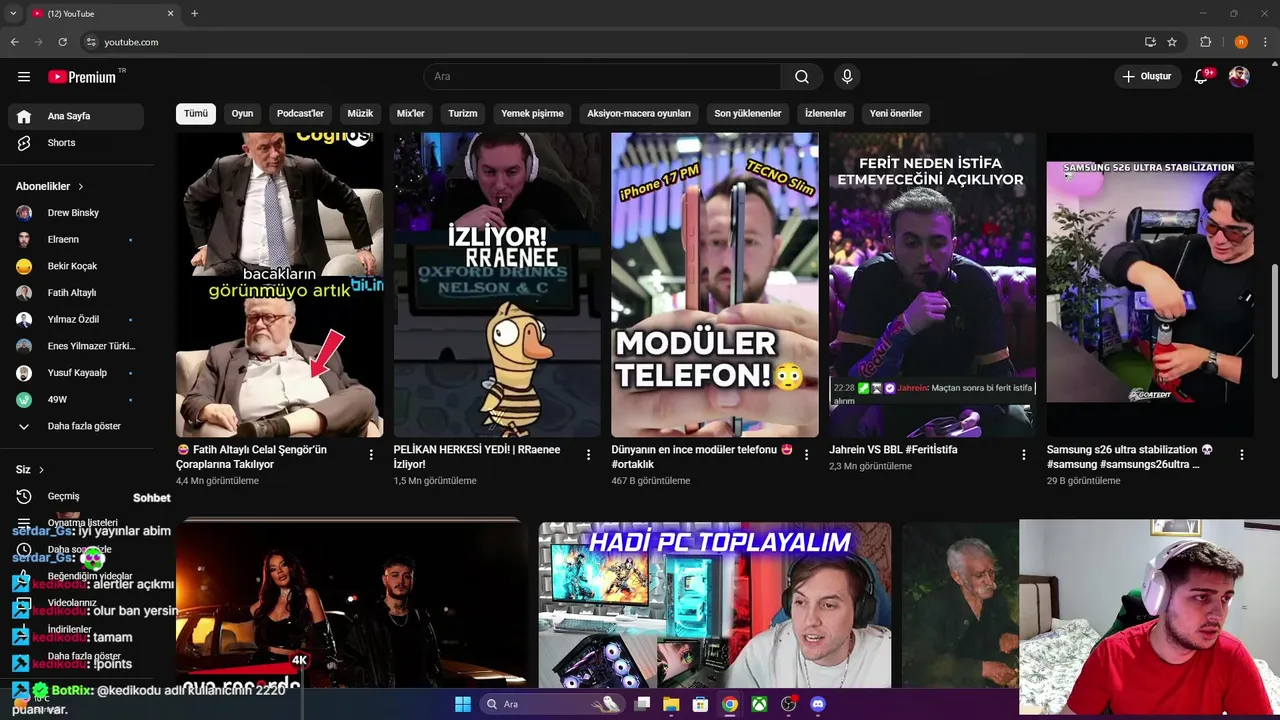Go back with the browser back arrow
Image resolution: width=1280 pixels, height=720 pixels.
tap(14, 42)
